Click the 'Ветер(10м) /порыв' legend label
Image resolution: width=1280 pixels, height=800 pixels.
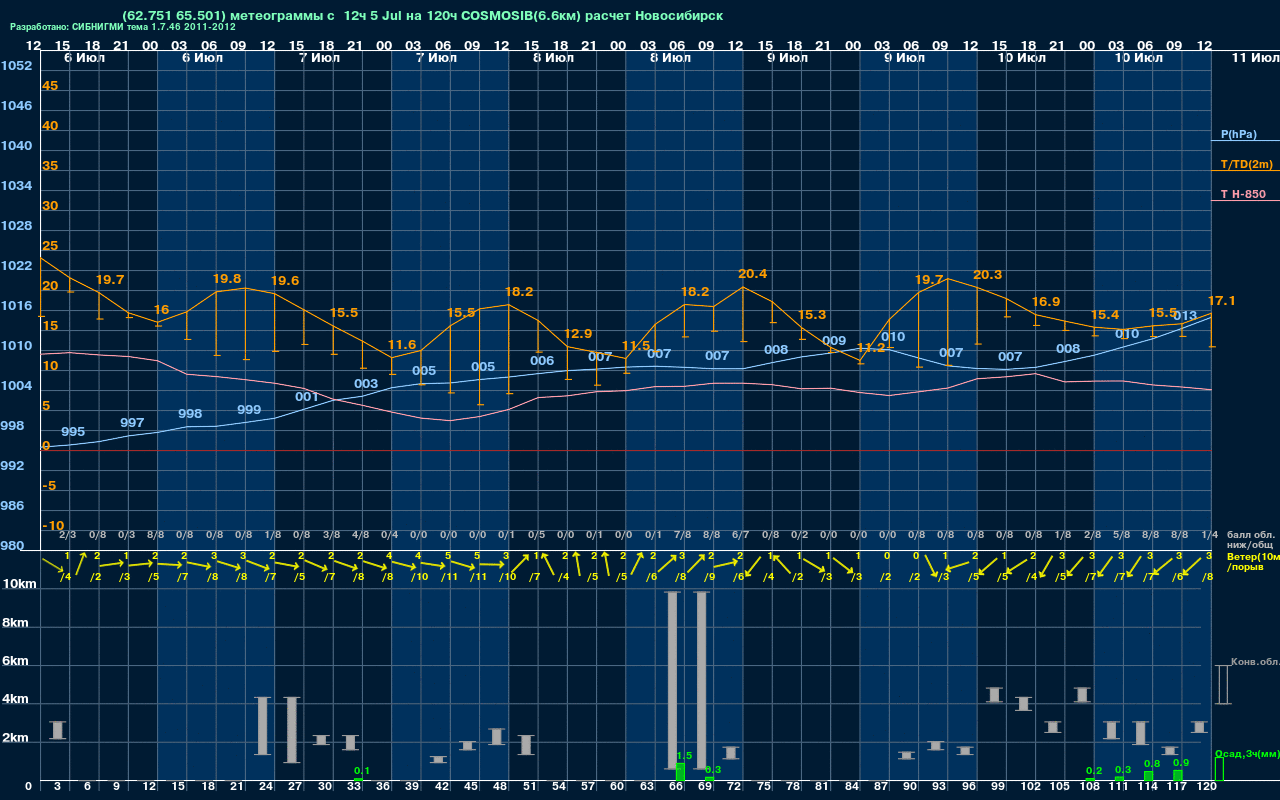pos(1253,561)
